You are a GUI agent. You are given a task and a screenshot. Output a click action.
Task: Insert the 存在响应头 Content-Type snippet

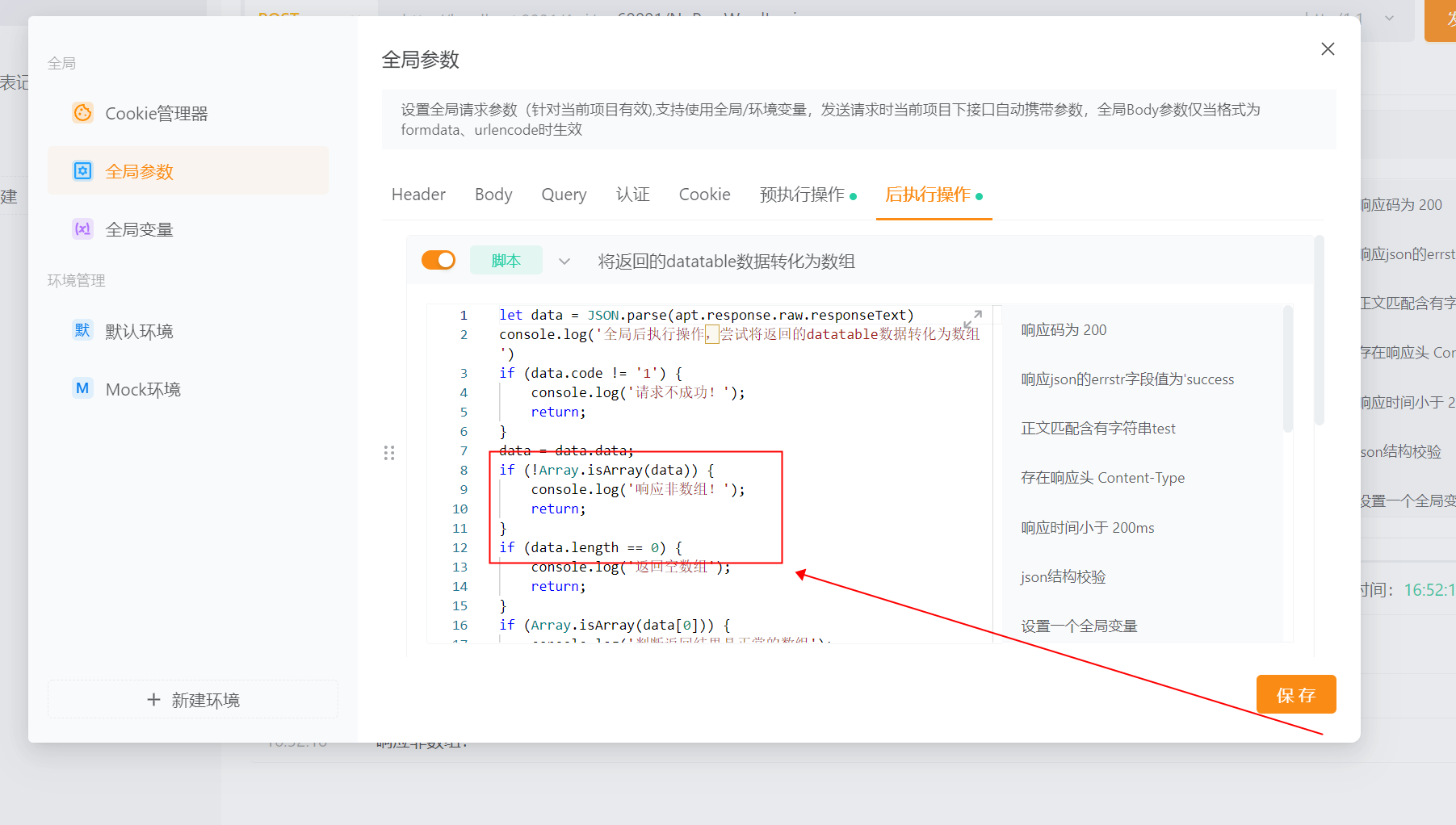coord(1102,478)
